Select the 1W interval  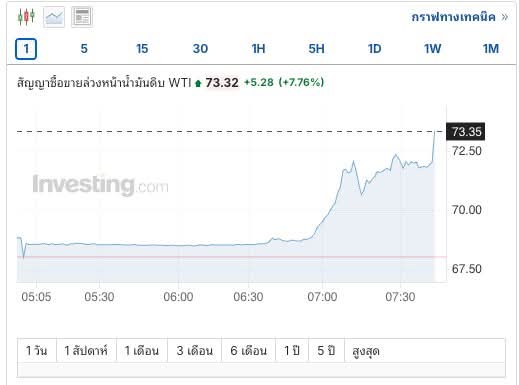pyautogui.click(x=432, y=49)
